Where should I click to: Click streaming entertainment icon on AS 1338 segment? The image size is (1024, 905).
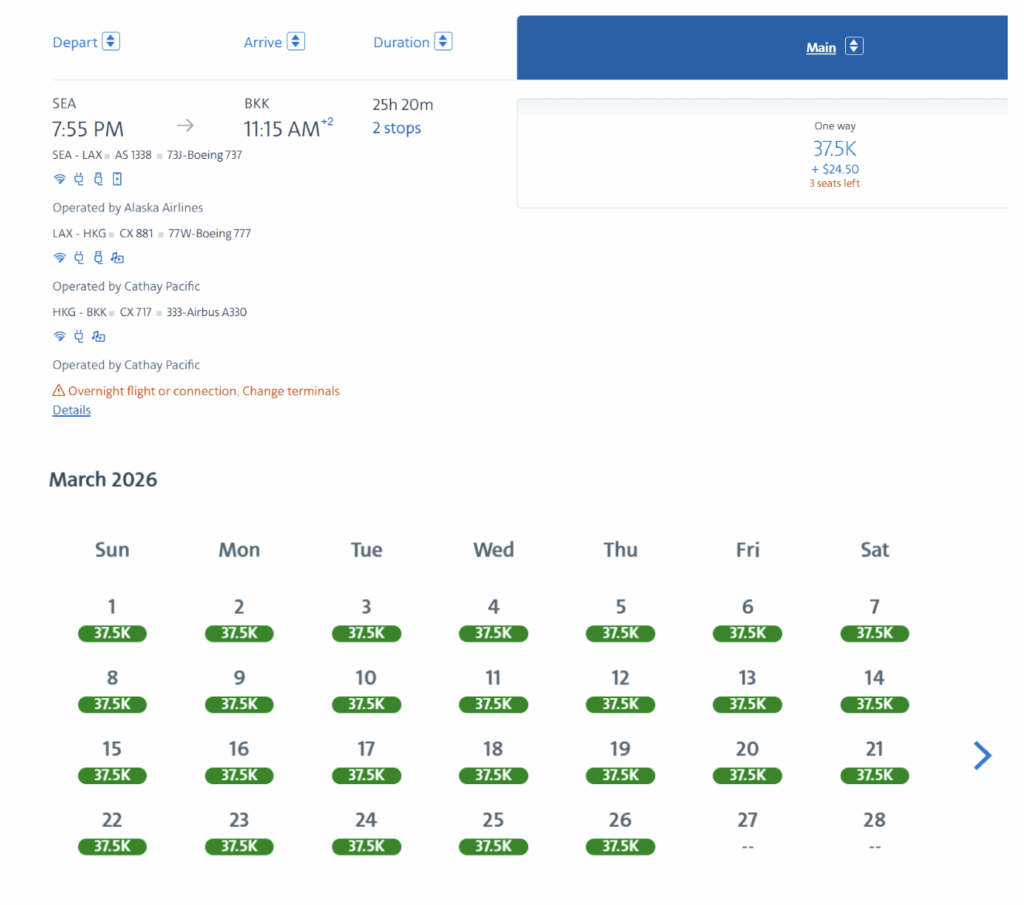tap(117, 180)
